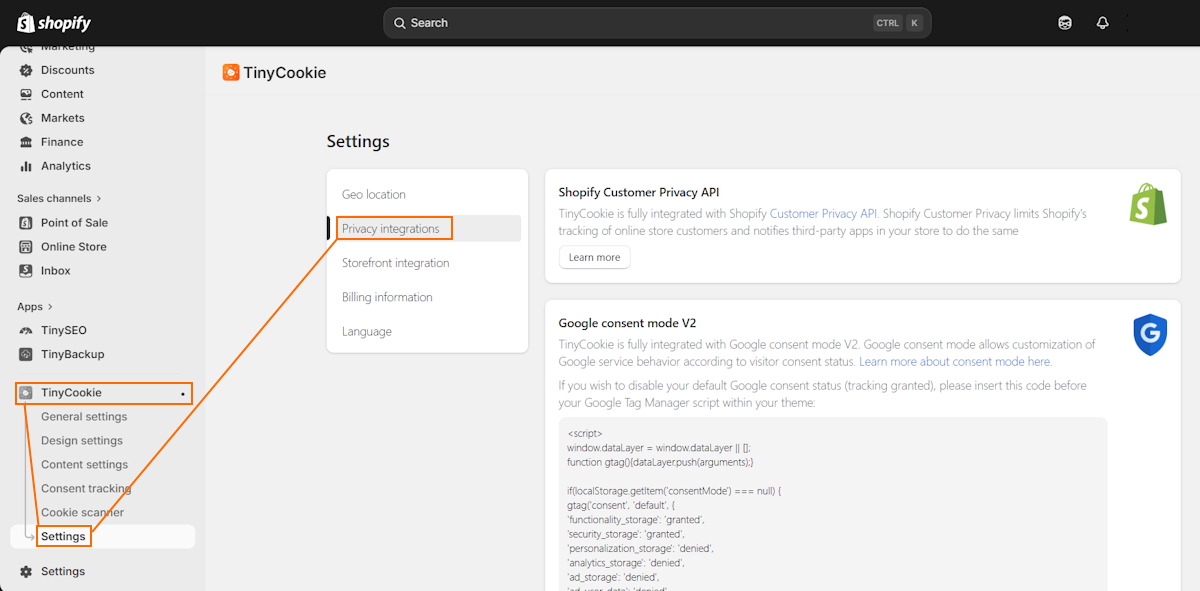Open the Customer Privacy API link

pos(823,214)
